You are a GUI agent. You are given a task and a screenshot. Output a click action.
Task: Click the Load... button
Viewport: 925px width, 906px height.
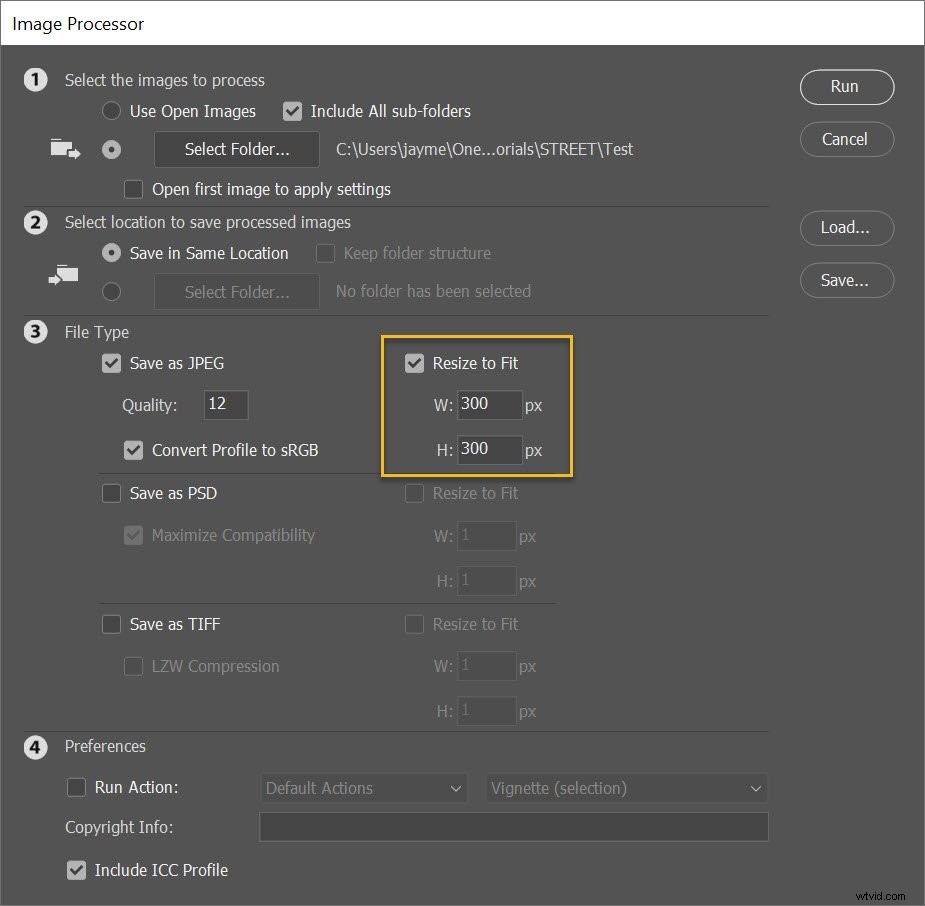(x=846, y=228)
